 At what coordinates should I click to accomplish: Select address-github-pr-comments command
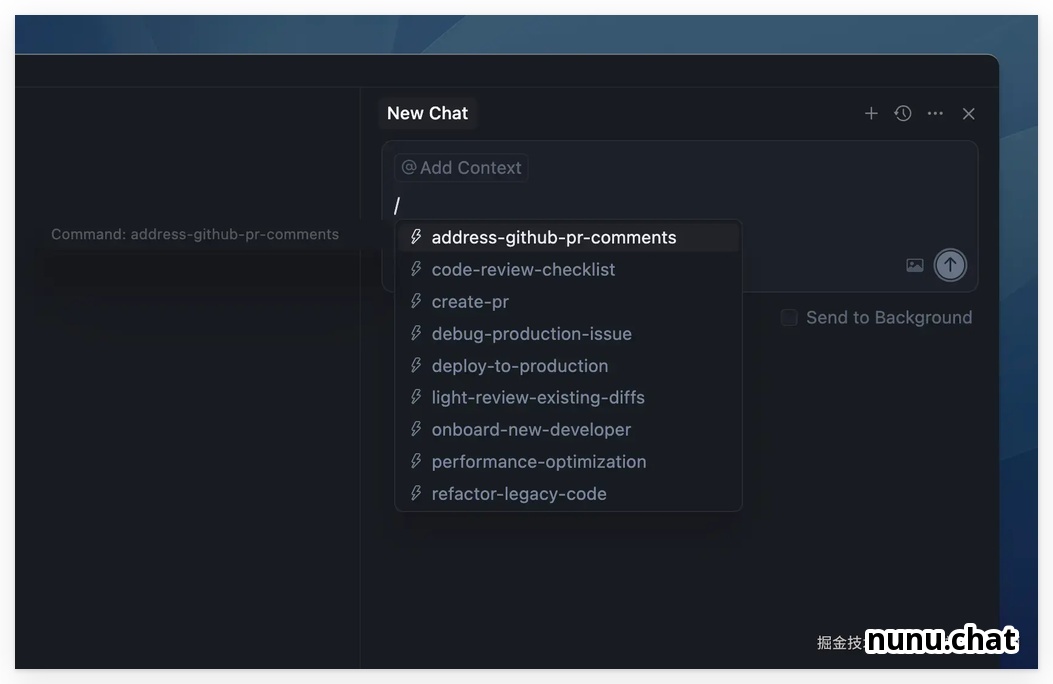tap(553, 238)
